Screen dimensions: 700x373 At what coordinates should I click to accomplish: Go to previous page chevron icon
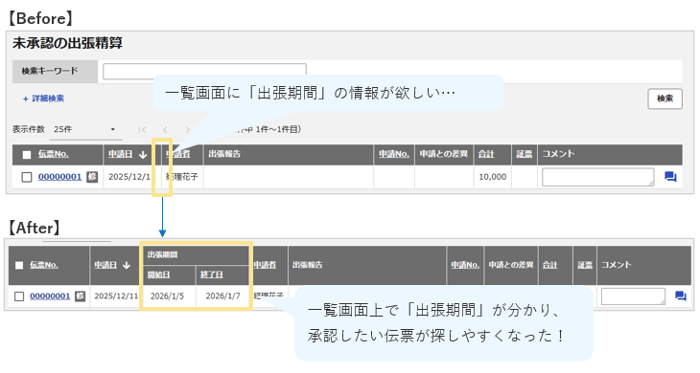coord(165,129)
